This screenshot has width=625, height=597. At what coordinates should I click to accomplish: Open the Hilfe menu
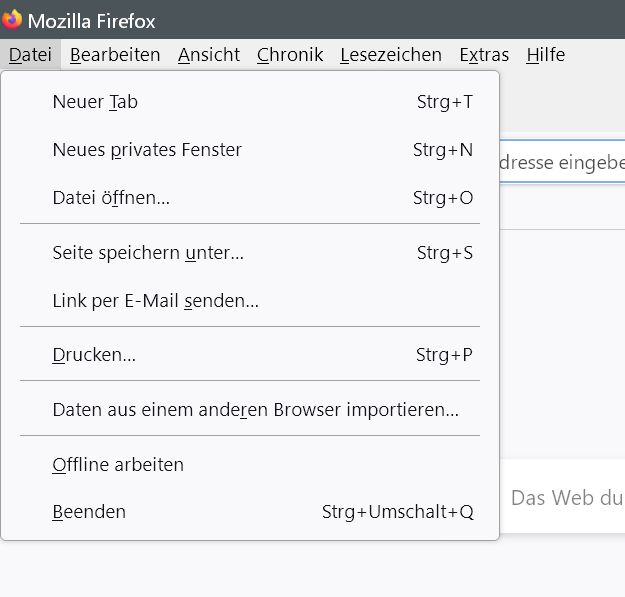(545, 55)
